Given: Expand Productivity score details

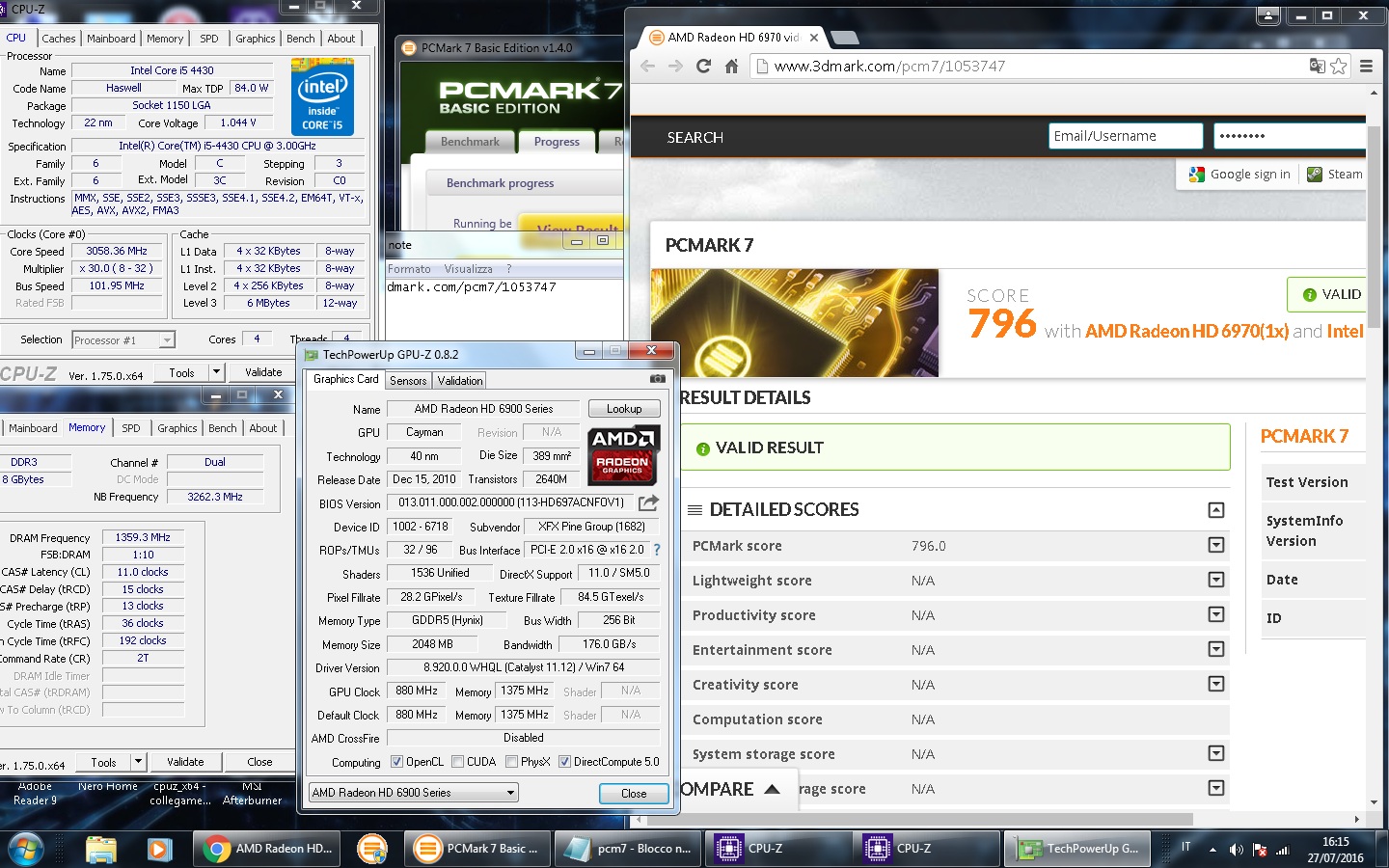Looking at the screenshot, I should tap(1216, 614).
